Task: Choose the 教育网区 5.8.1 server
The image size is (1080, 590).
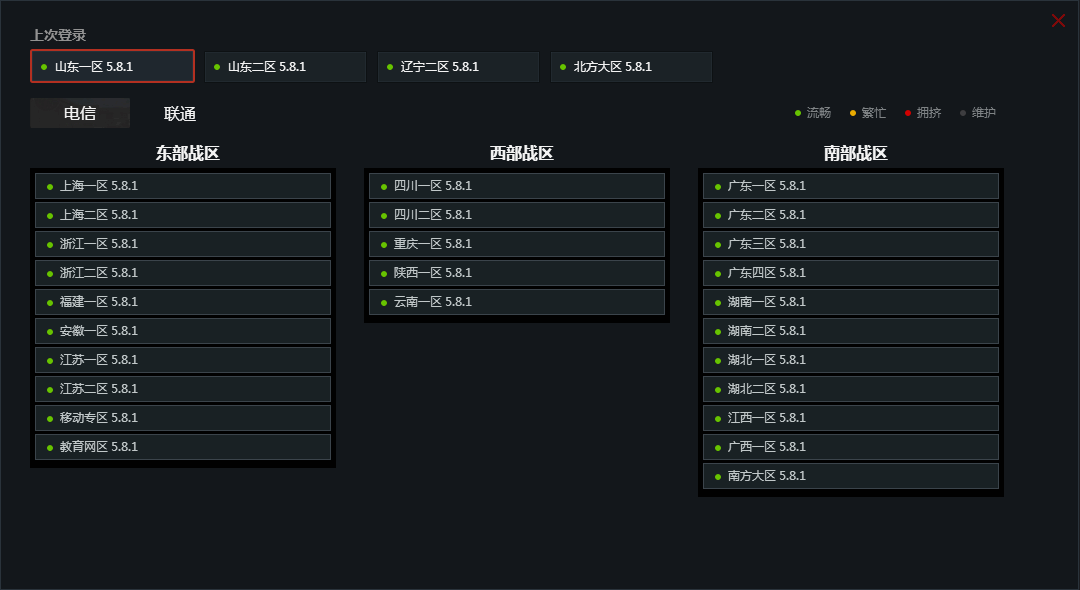Action: point(183,447)
